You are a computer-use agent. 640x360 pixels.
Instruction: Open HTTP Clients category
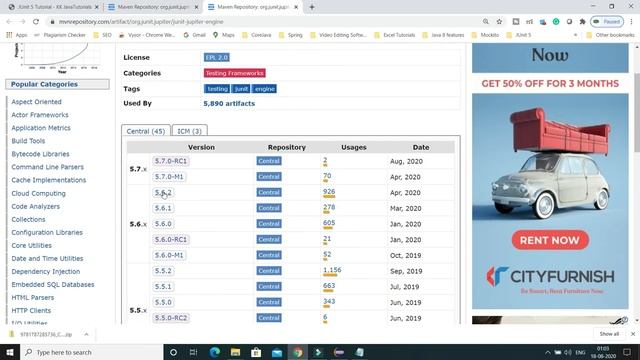[x=31, y=311]
